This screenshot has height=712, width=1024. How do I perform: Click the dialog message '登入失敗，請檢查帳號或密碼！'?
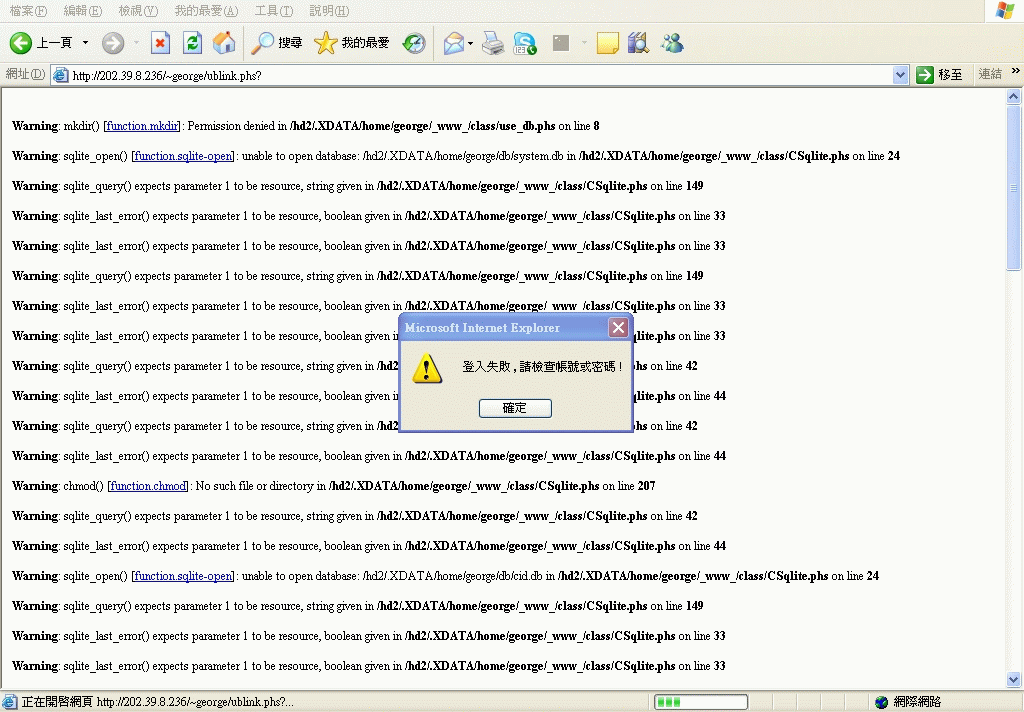pos(543,367)
